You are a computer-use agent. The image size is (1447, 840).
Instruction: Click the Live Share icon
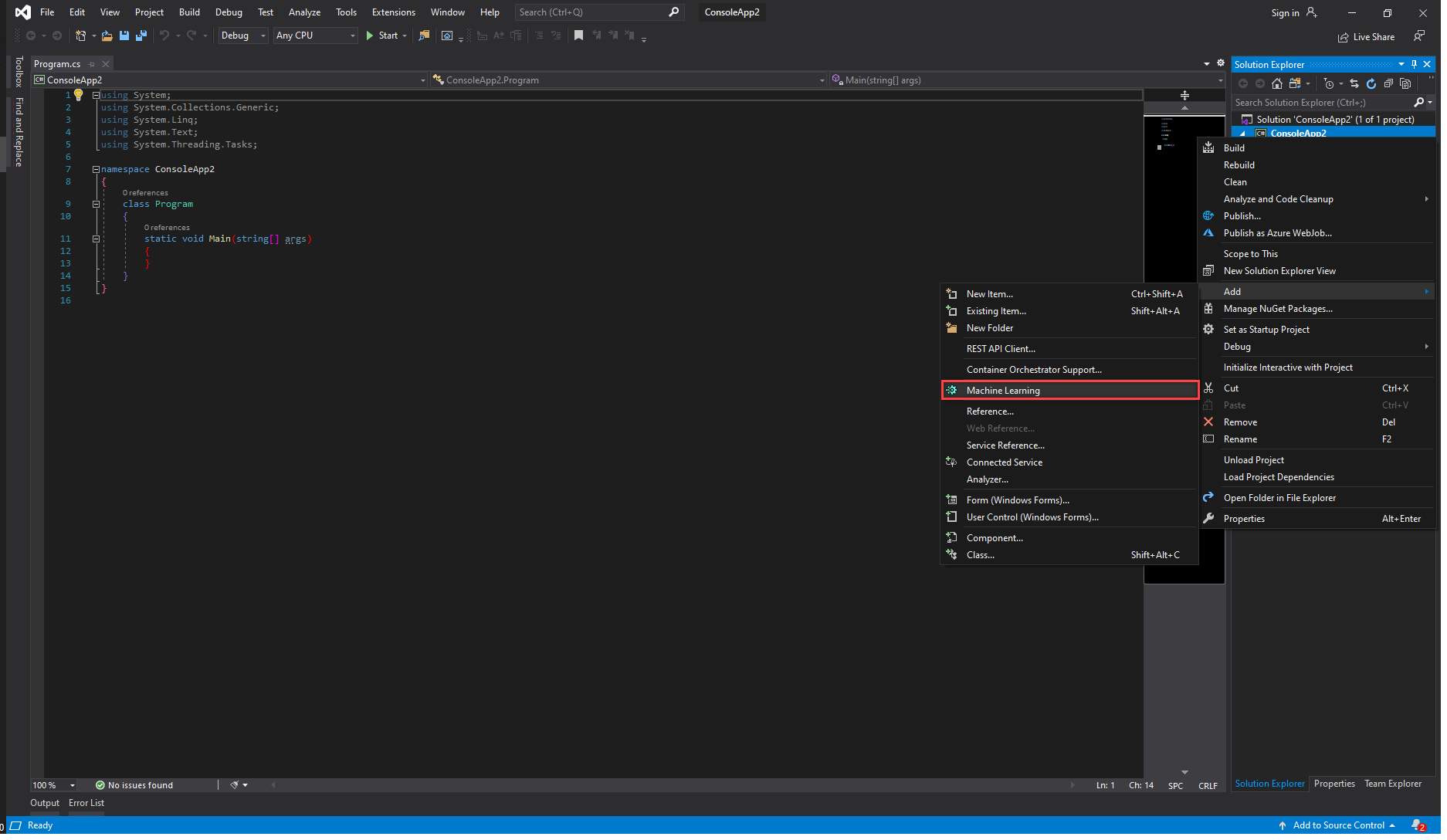pos(1344,37)
